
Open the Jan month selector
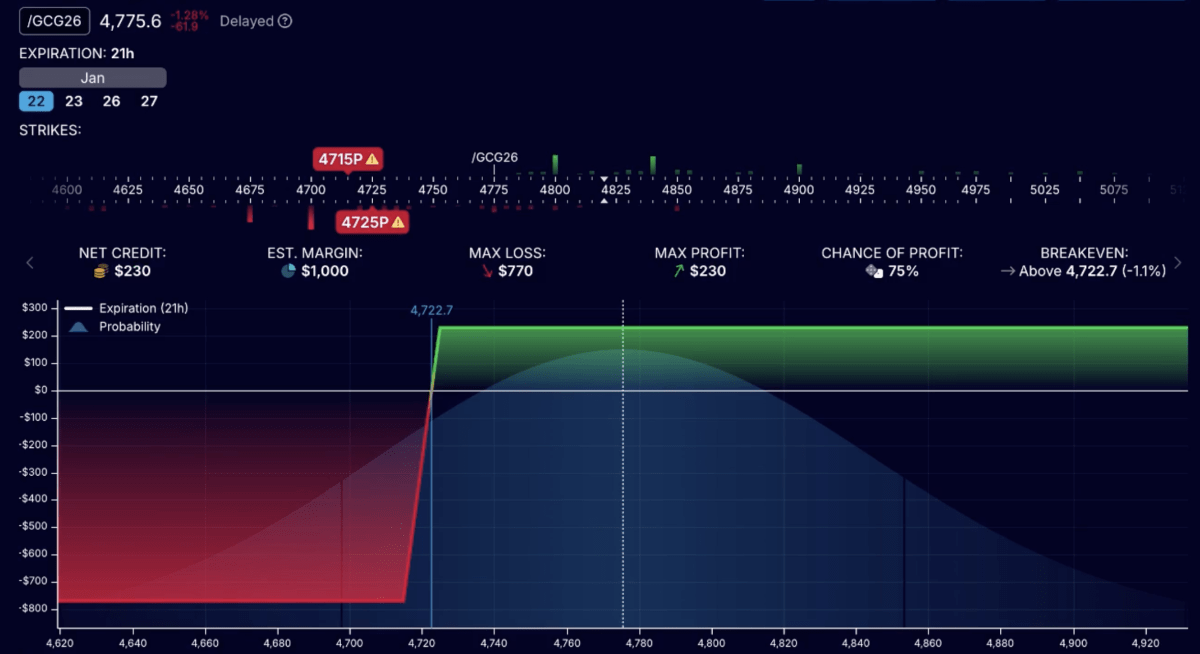[x=92, y=77]
